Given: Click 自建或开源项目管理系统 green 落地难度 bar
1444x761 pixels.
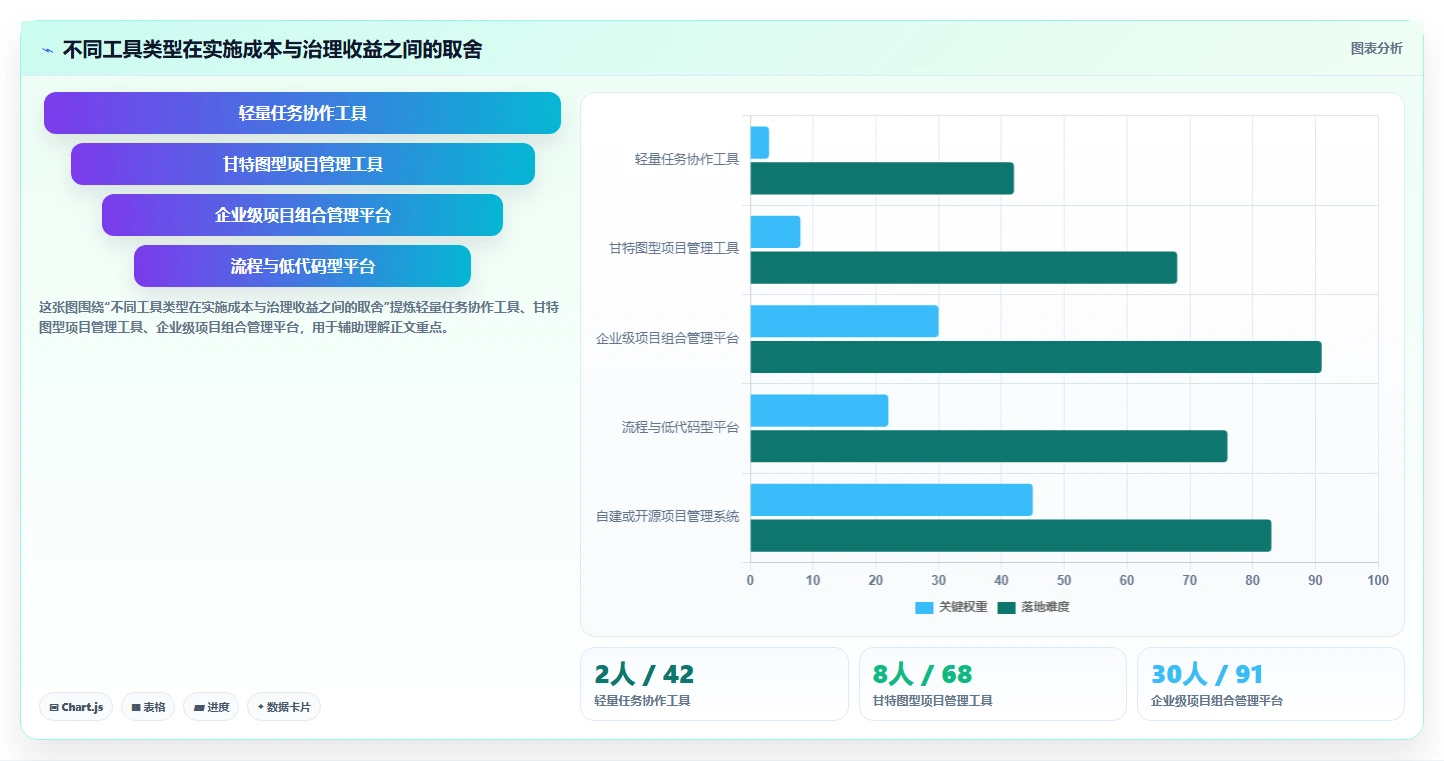Looking at the screenshot, I should (1010, 536).
